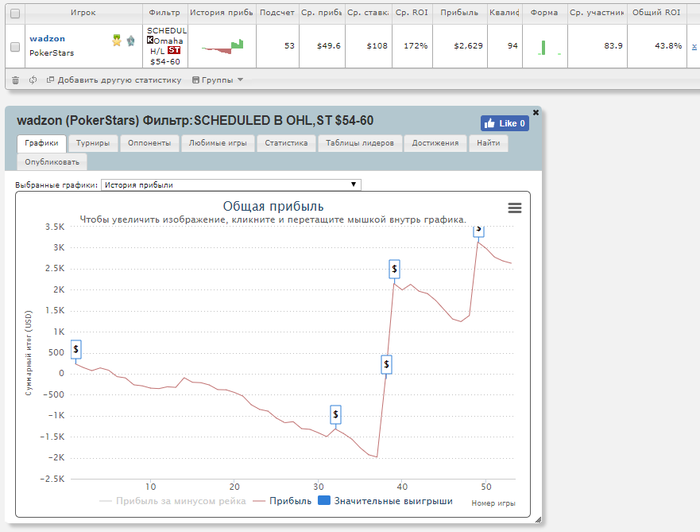Open the Найти tab
Image resolution: width=700 pixels, height=532 pixels.
click(488, 143)
